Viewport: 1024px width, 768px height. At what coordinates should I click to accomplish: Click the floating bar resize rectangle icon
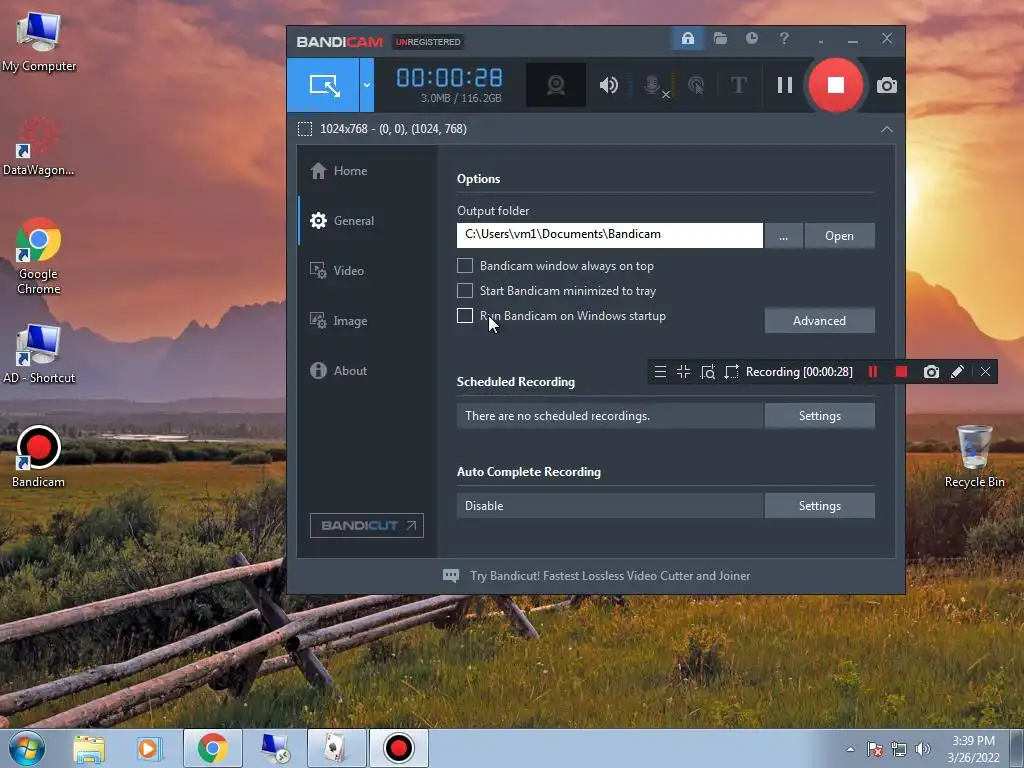point(731,372)
